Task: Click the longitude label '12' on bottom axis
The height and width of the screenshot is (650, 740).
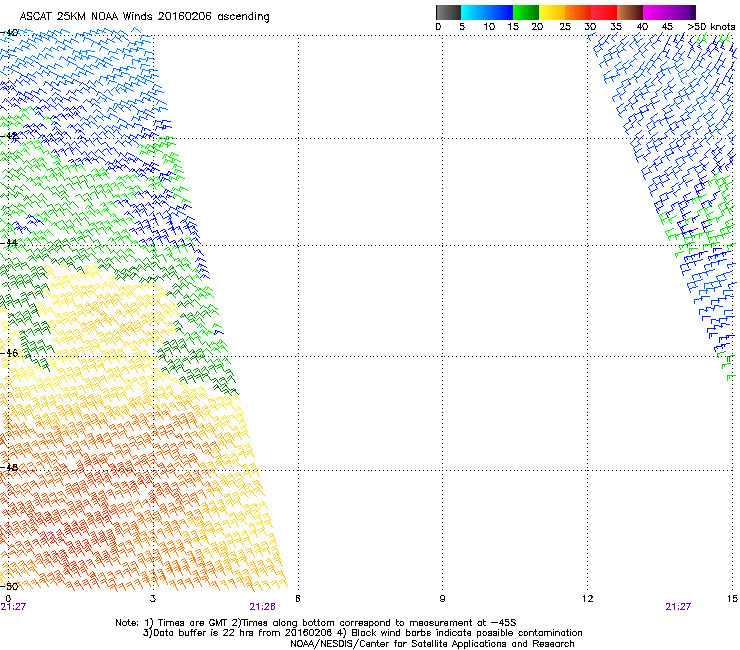Action: pyautogui.click(x=587, y=599)
